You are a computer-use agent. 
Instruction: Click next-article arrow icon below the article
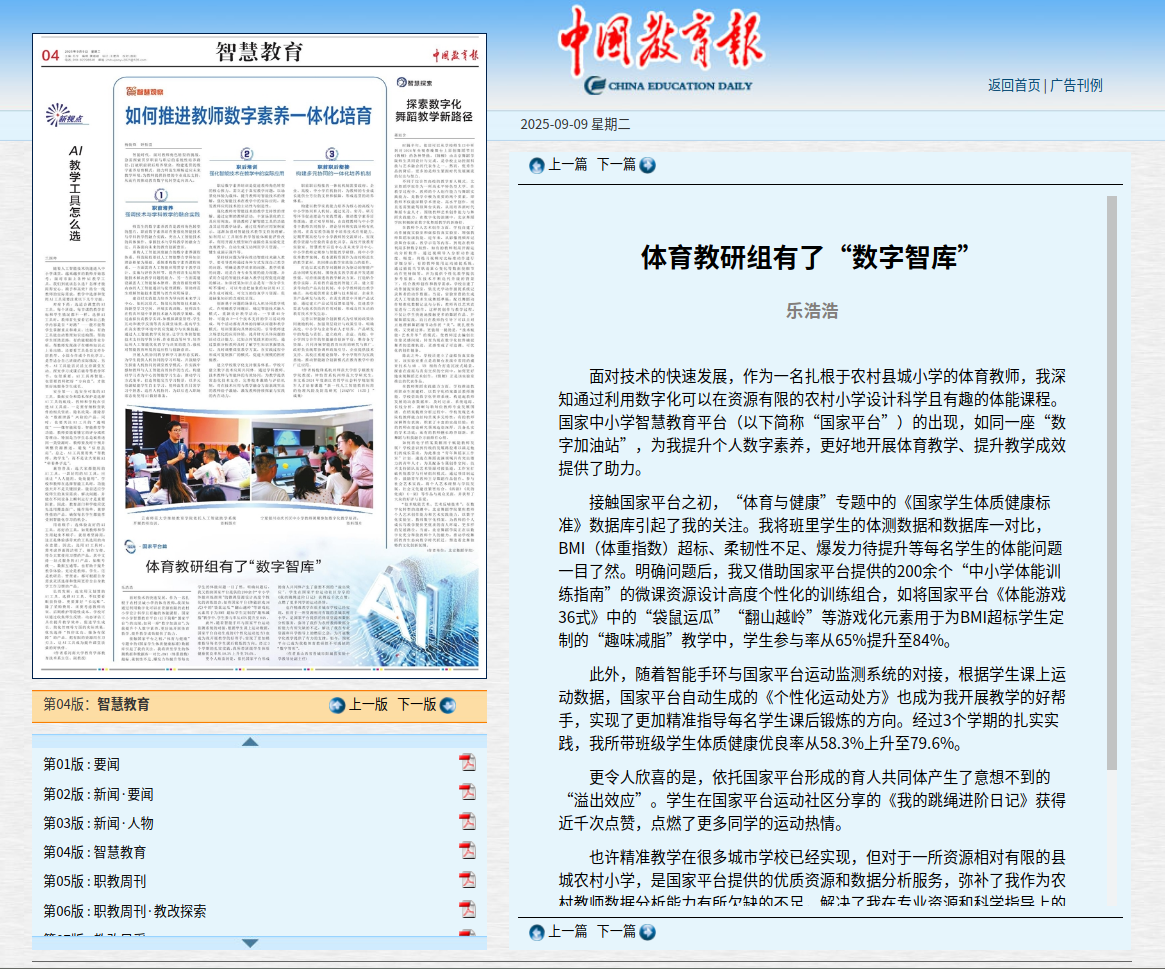pos(647,932)
